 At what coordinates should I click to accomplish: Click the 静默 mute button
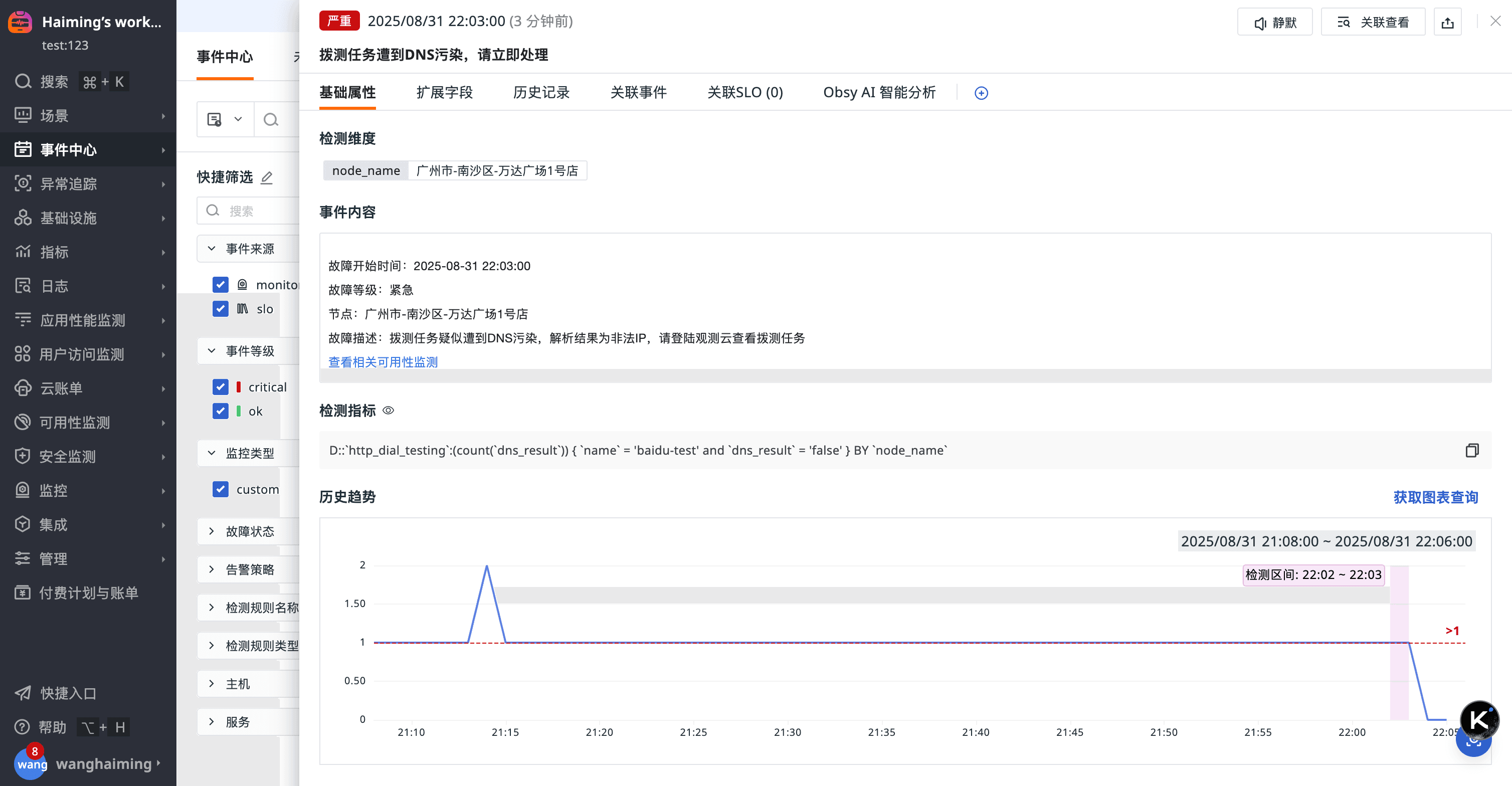(x=1274, y=23)
